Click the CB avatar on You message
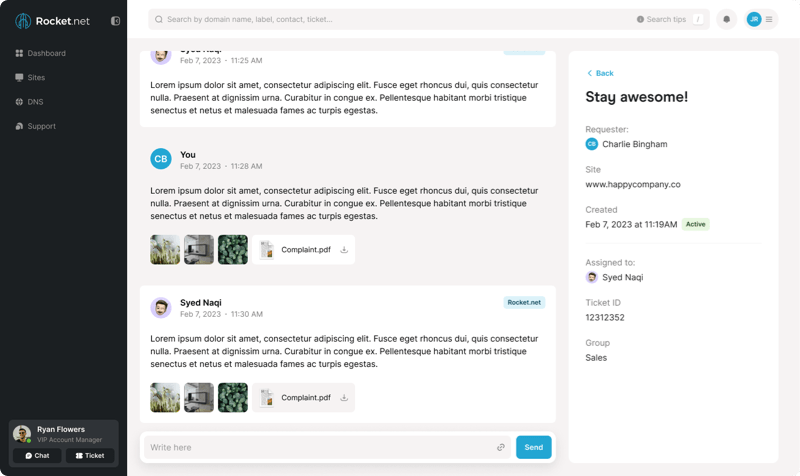 pyautogui.click(x=161, y=159)
